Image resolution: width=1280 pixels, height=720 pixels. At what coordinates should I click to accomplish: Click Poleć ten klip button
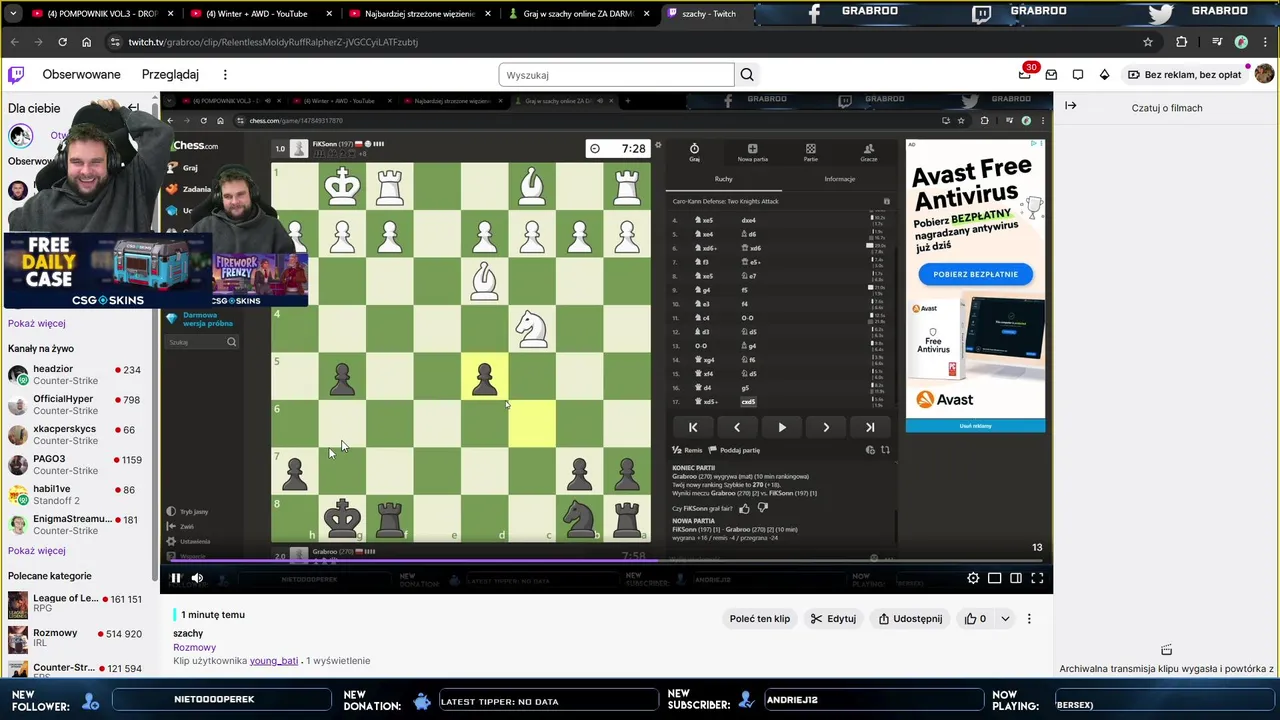click(760, 619)
